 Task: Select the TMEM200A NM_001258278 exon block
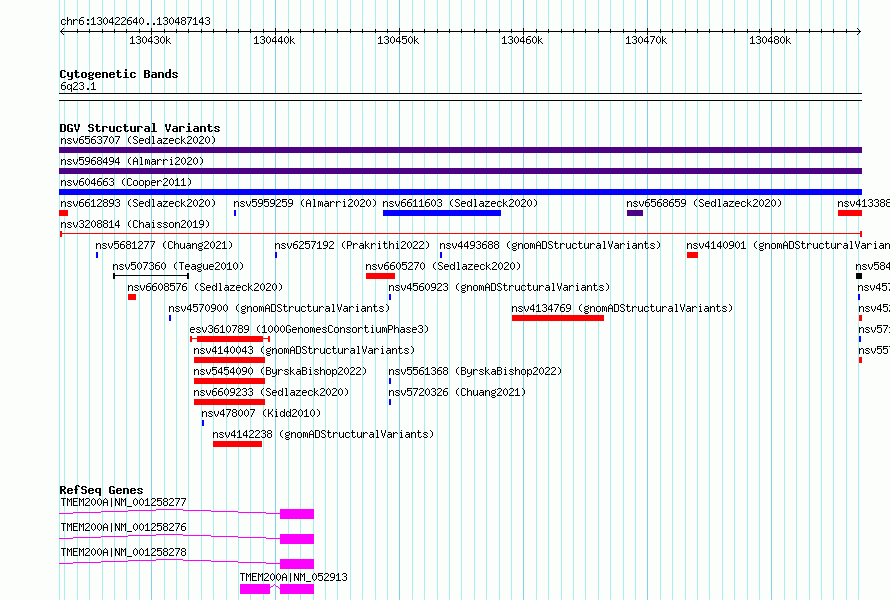297,564
